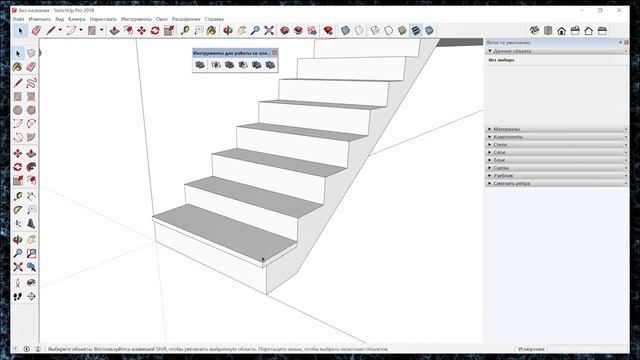Pick the Scale tool in the top toolbar

point(169,31)
